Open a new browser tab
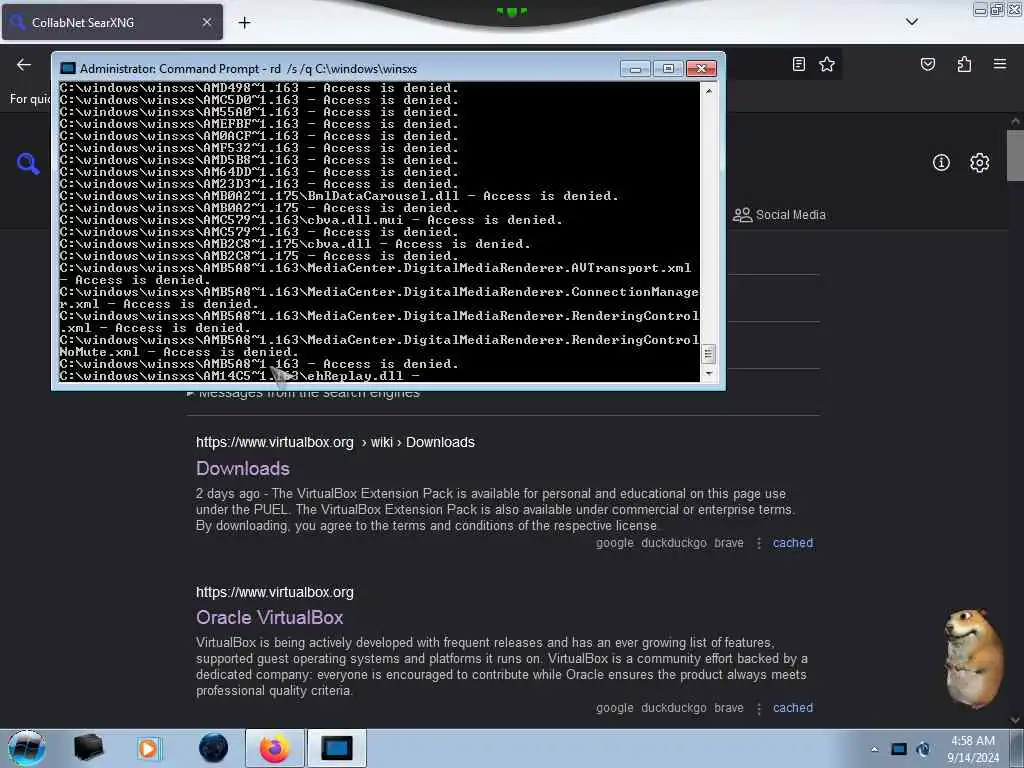 [244, 23]
